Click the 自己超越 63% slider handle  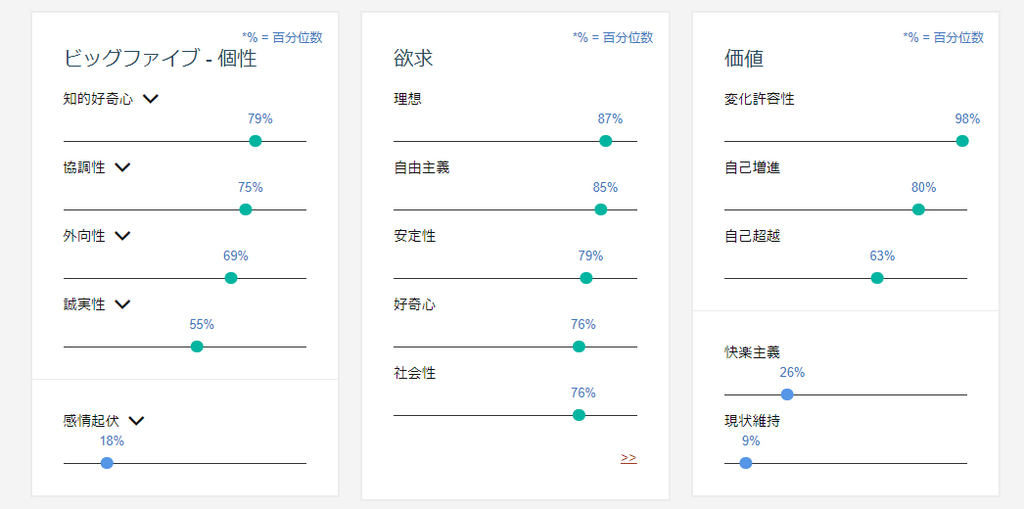pyautogui.click(x=877, y=278)
